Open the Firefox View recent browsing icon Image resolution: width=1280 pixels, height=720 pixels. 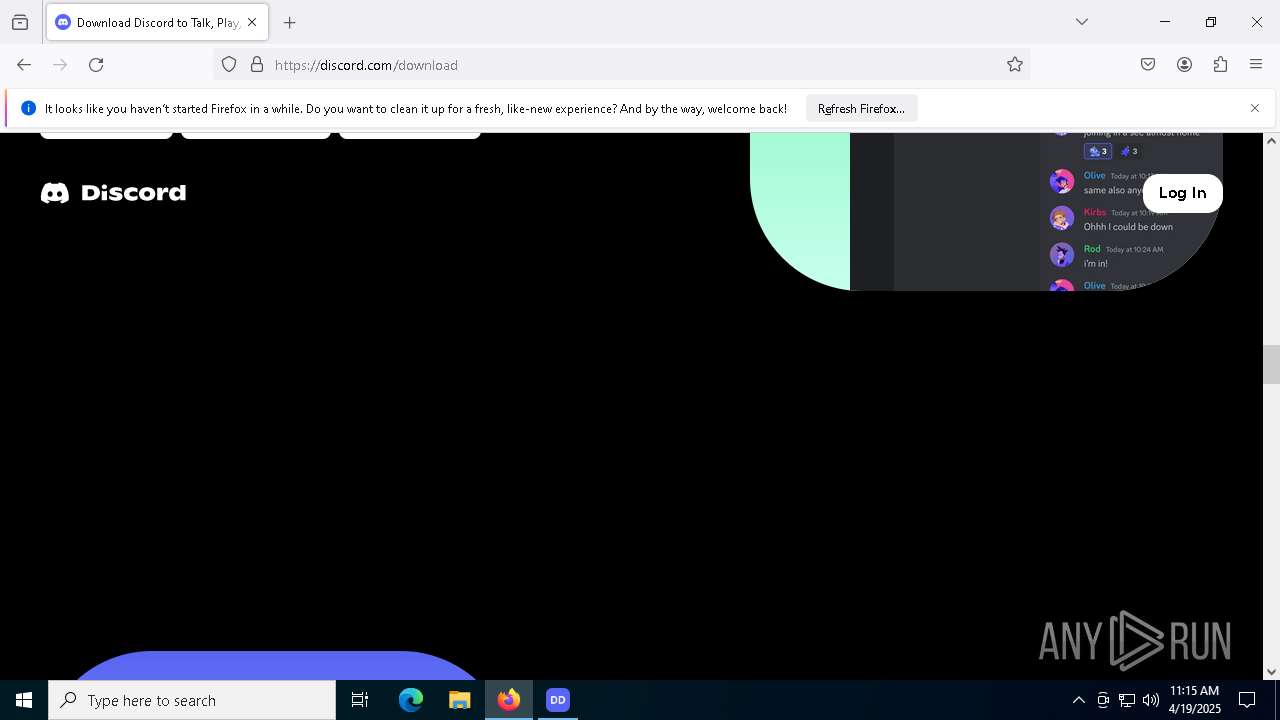pos(20,22)
